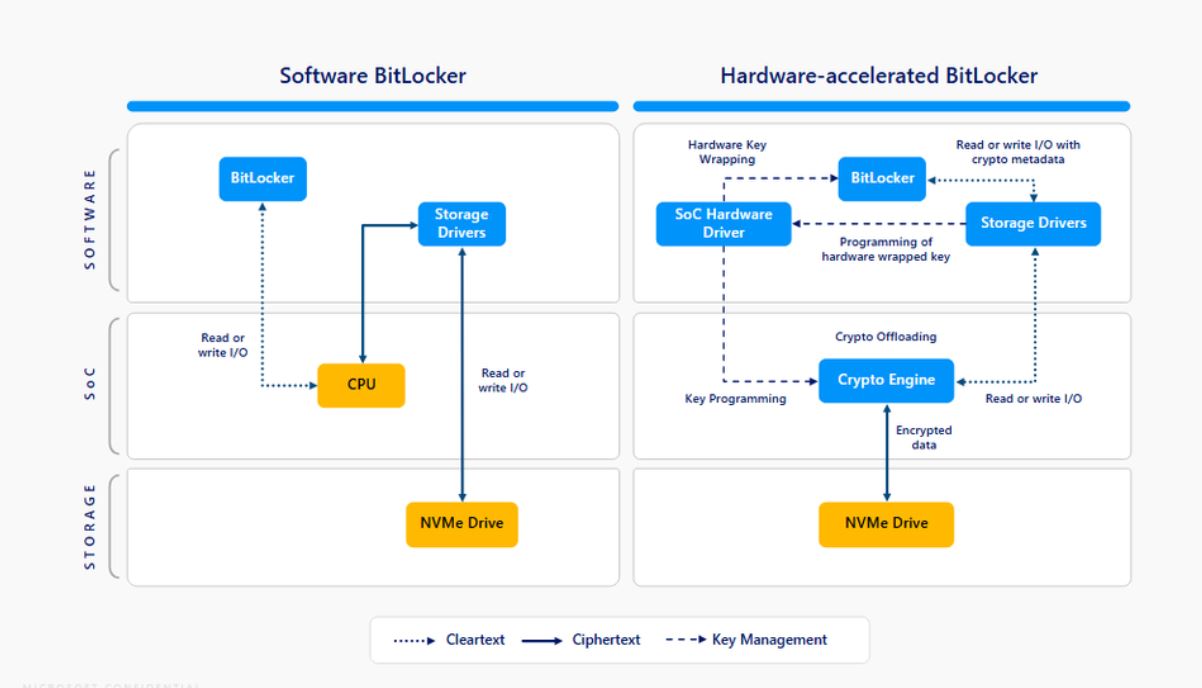
Task: Select the CPU block in the SoC layer
Action: click(x=361, y=385)
